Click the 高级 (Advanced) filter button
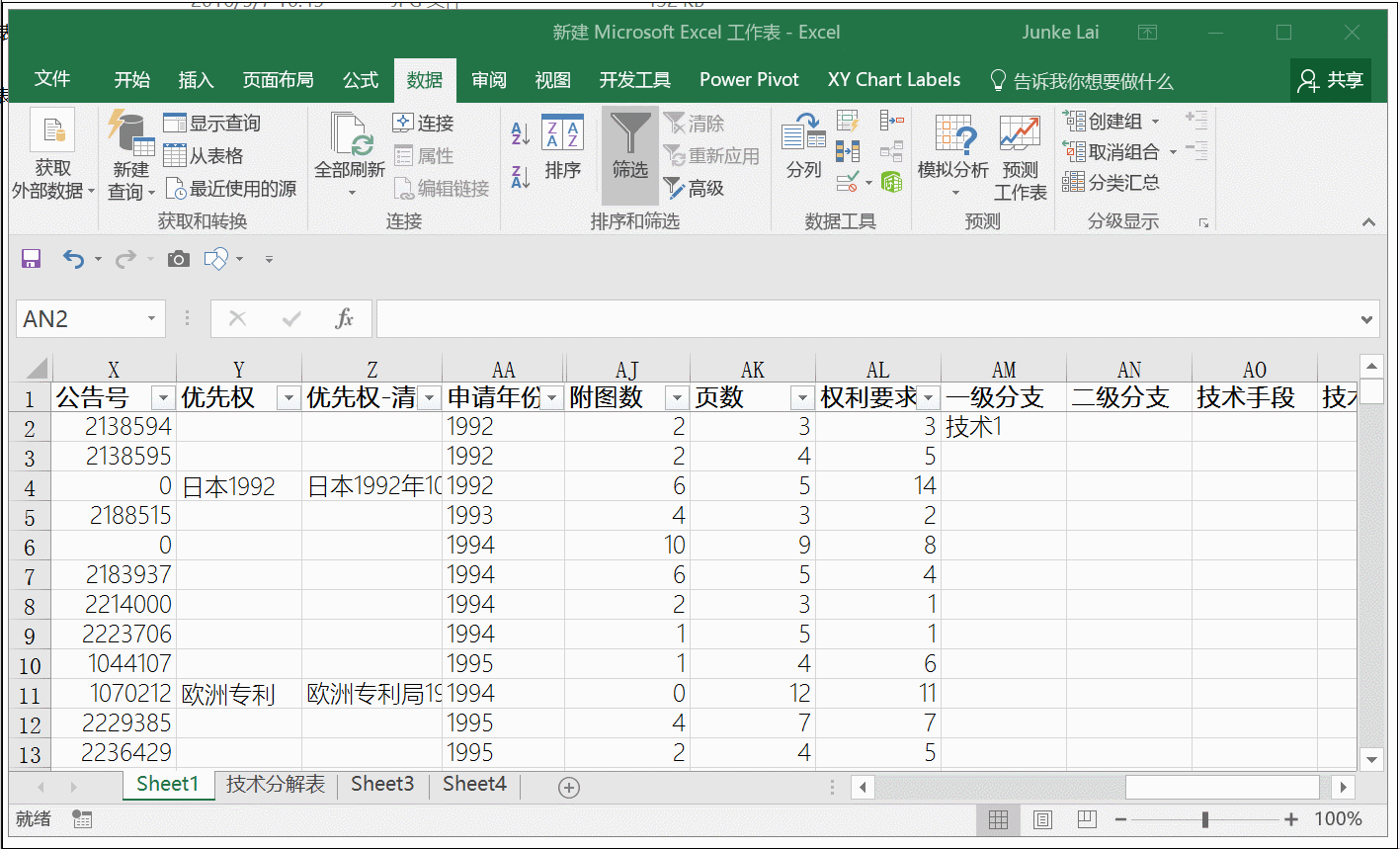This screenshot has width=1400, height=849. point(695,188)
